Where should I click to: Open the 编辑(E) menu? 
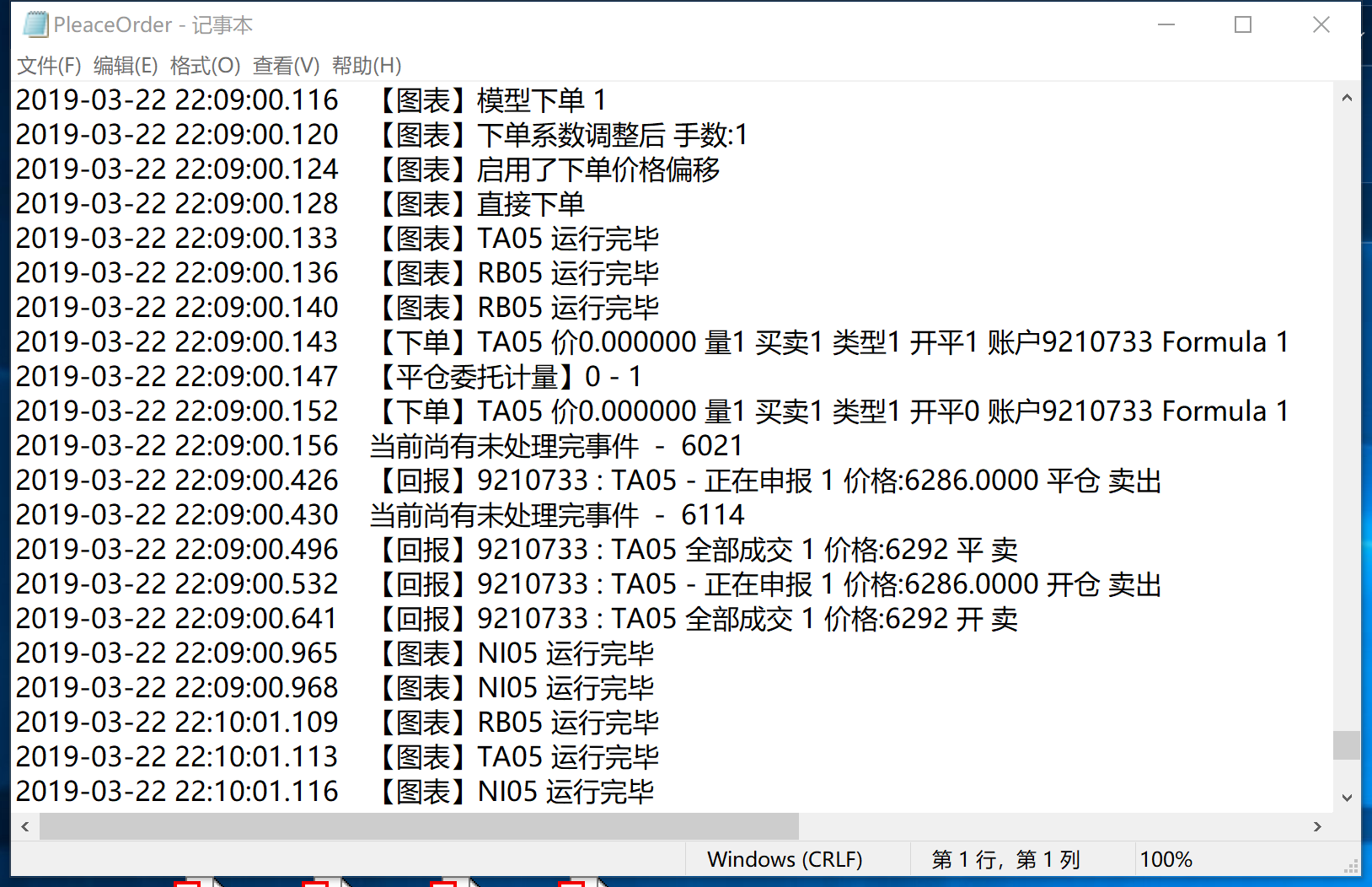tap(126, 66)
